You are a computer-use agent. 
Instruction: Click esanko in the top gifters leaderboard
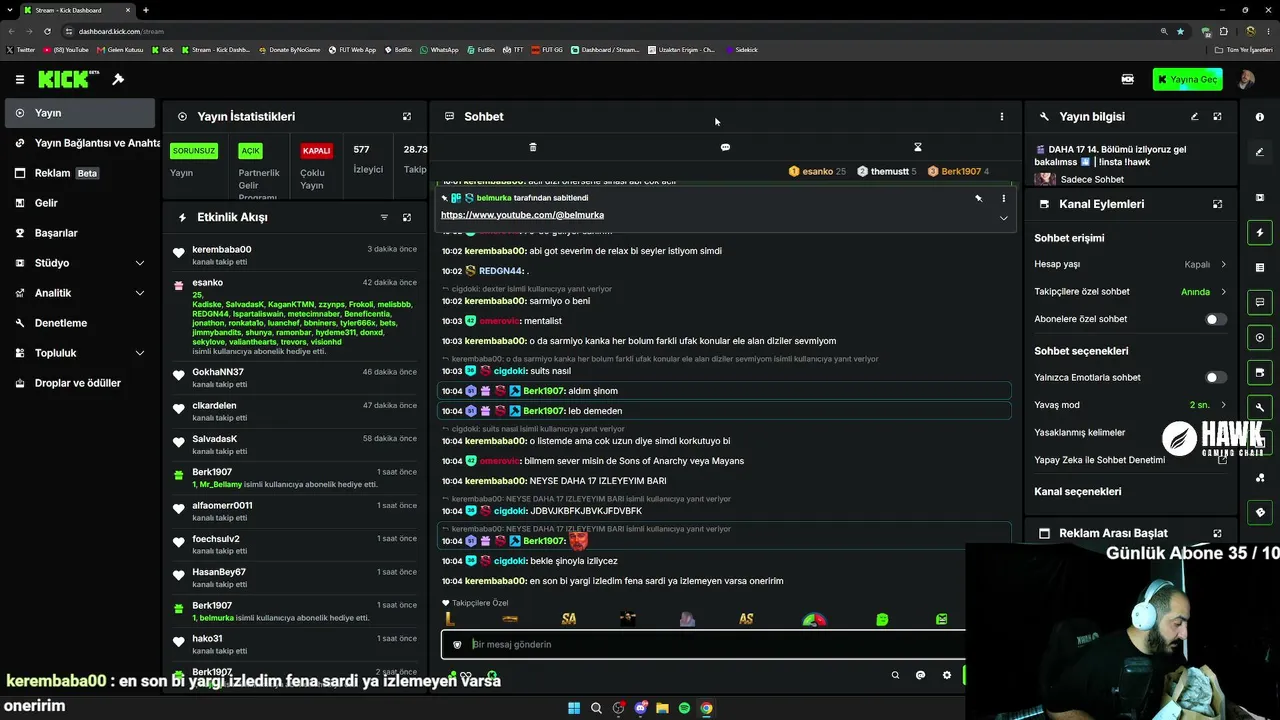[x=817, y=171]
